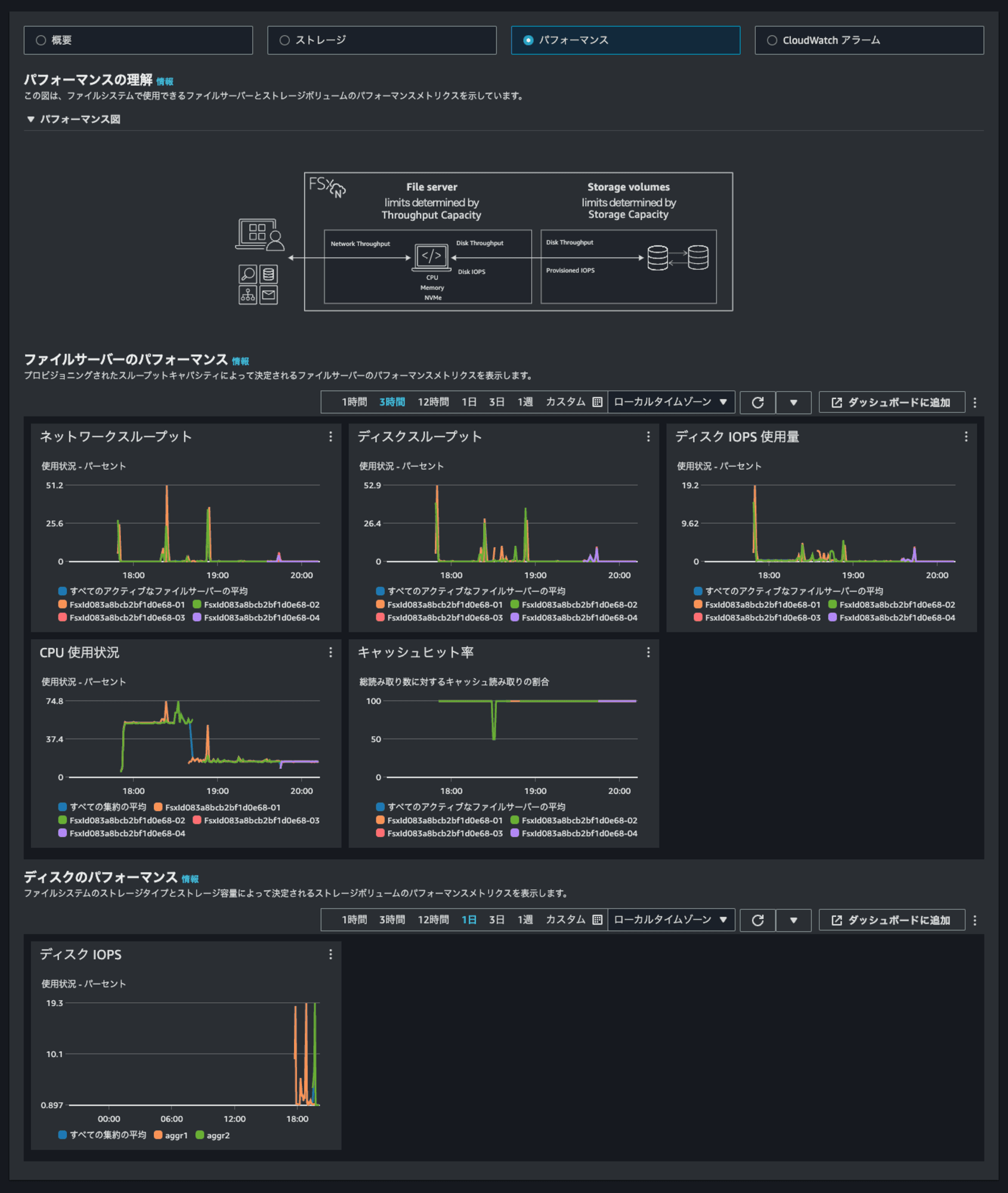Select the CloudWatch アラーム radio tab
This screenshot has height=1193, width=1008.
[x=869, y=40]
